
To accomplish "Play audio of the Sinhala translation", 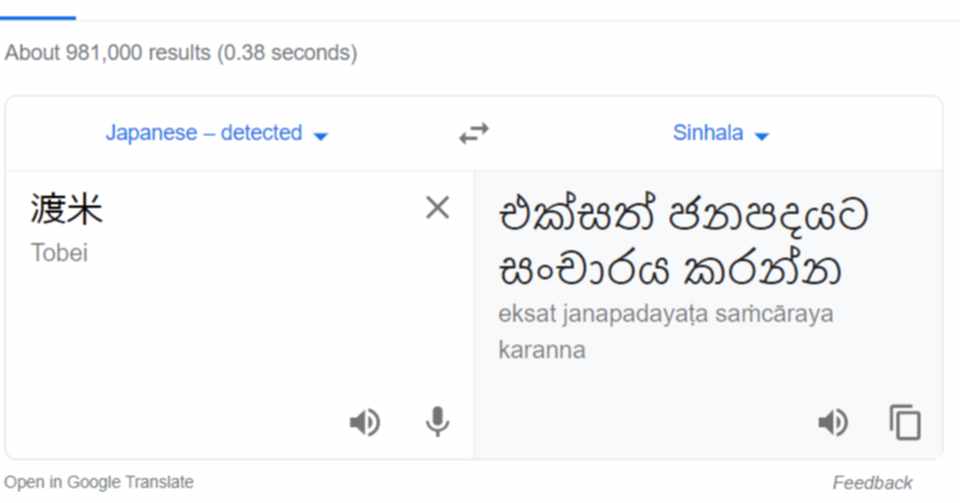I will pos(832,423).
